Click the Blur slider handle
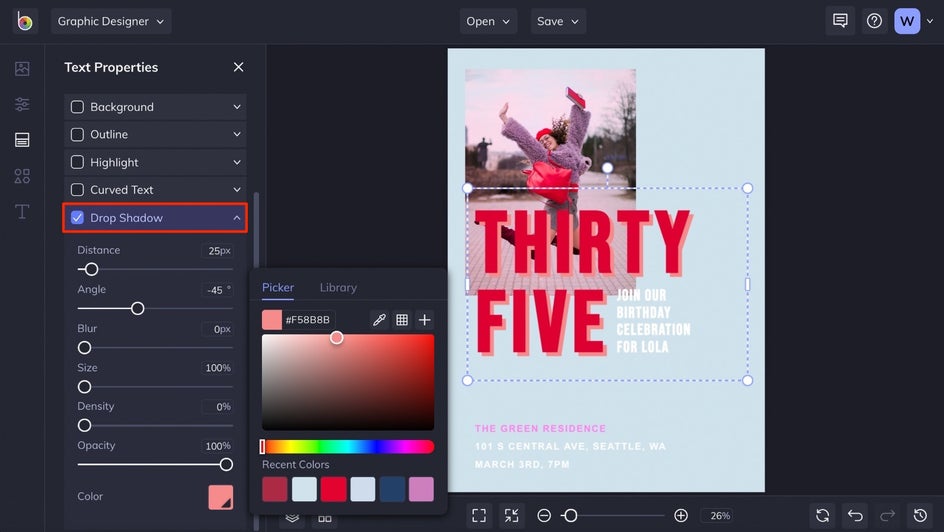Viewport: 944px width, 532px height. pyautogui.click(x=84, y=347)
